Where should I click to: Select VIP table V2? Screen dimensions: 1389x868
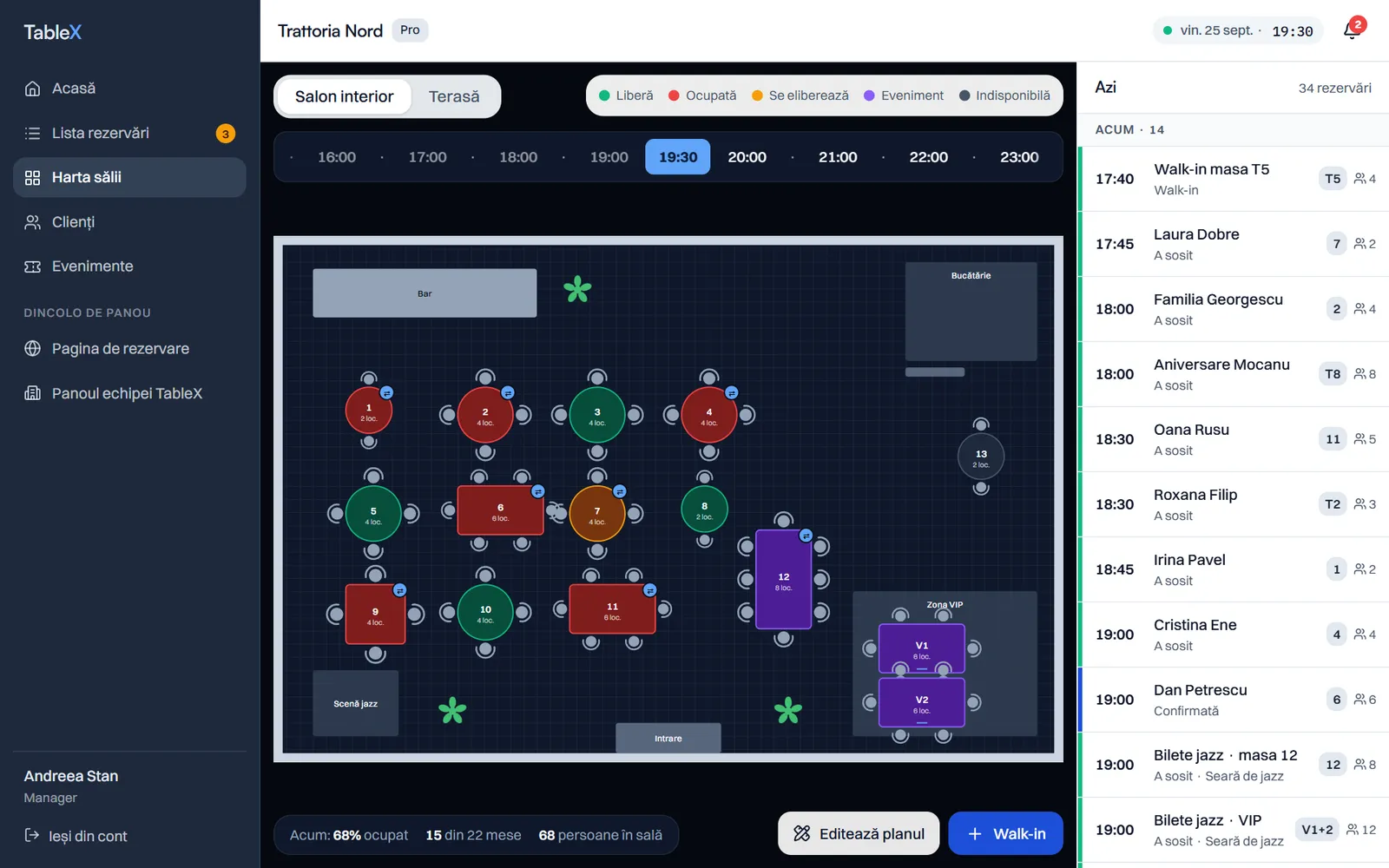point(922,703)
